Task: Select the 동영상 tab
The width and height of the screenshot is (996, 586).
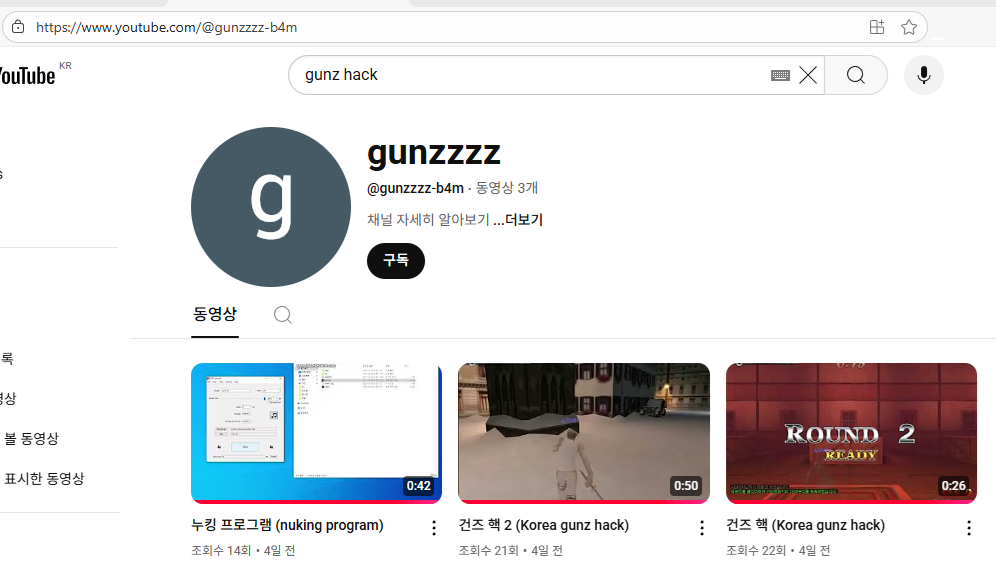Action: click(x=215, y=314)
